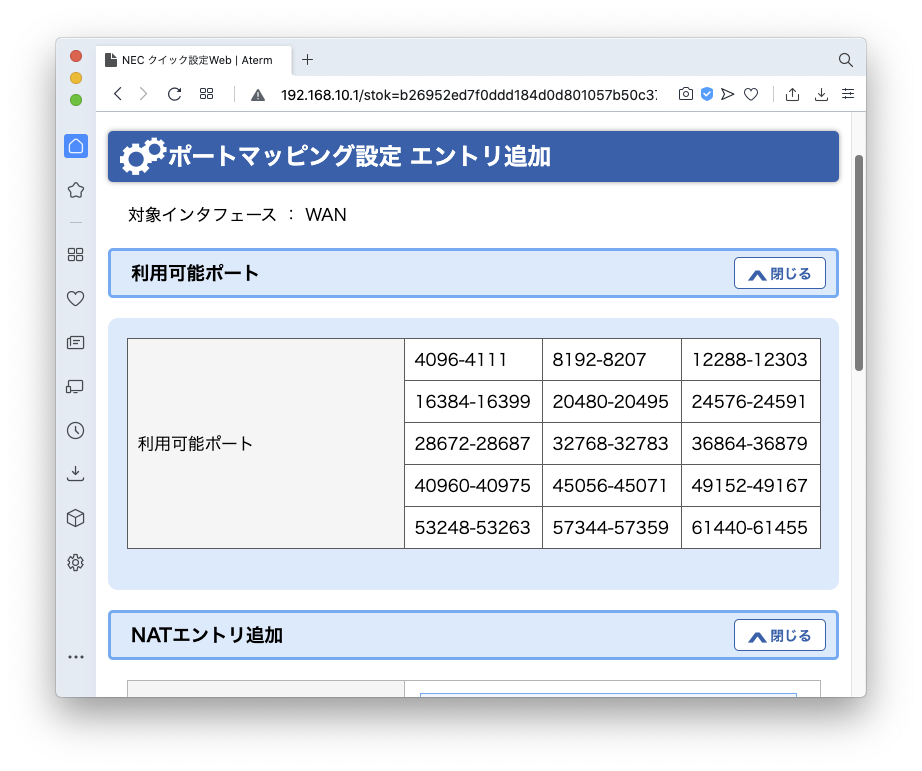Open Downloads from the sidebar
Viewport: 922px width, 771px height.
(x=76, y=474)
